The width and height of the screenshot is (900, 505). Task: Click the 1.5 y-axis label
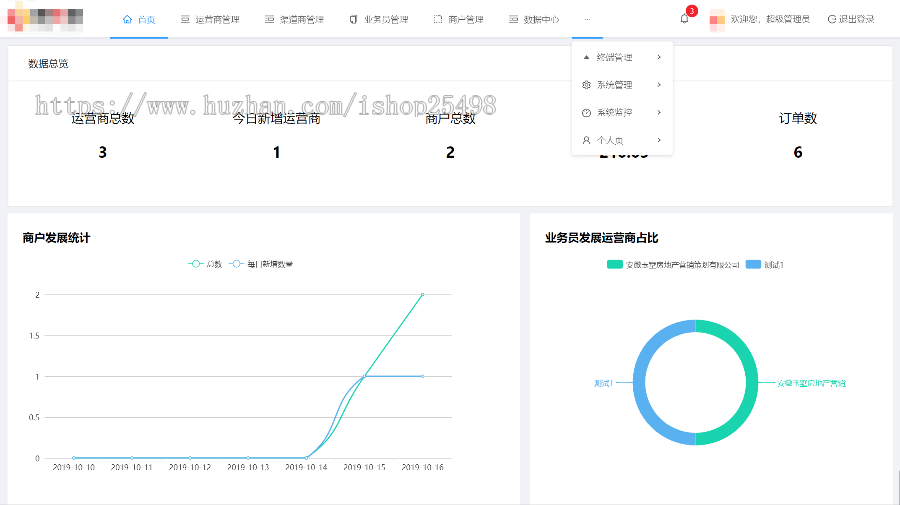click(34, 336)
